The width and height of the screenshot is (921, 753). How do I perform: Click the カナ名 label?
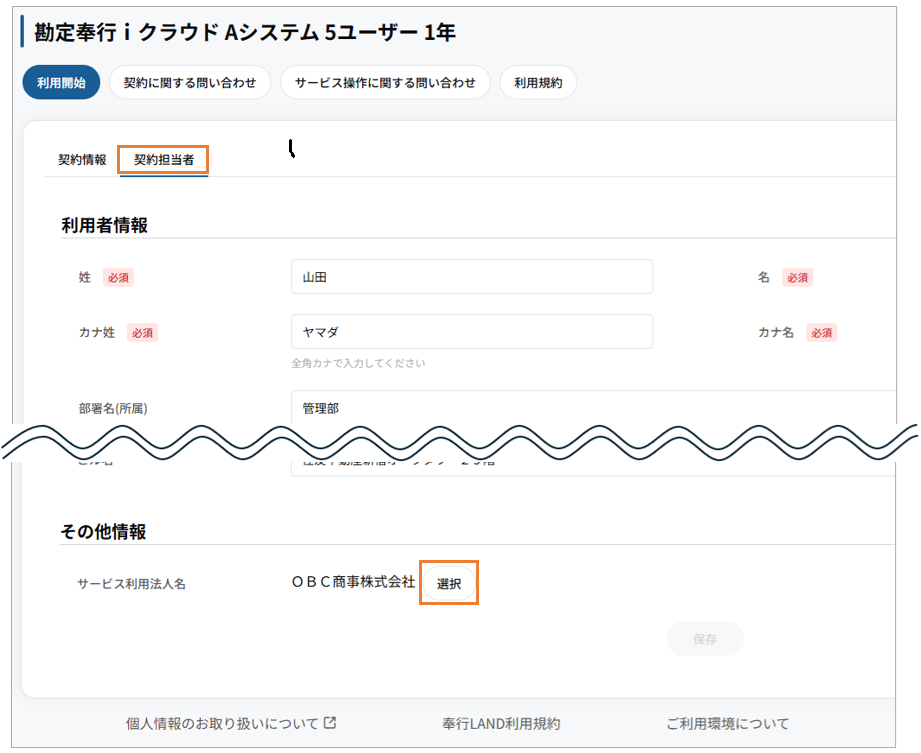pyautogui.click(x=775, y=332)
